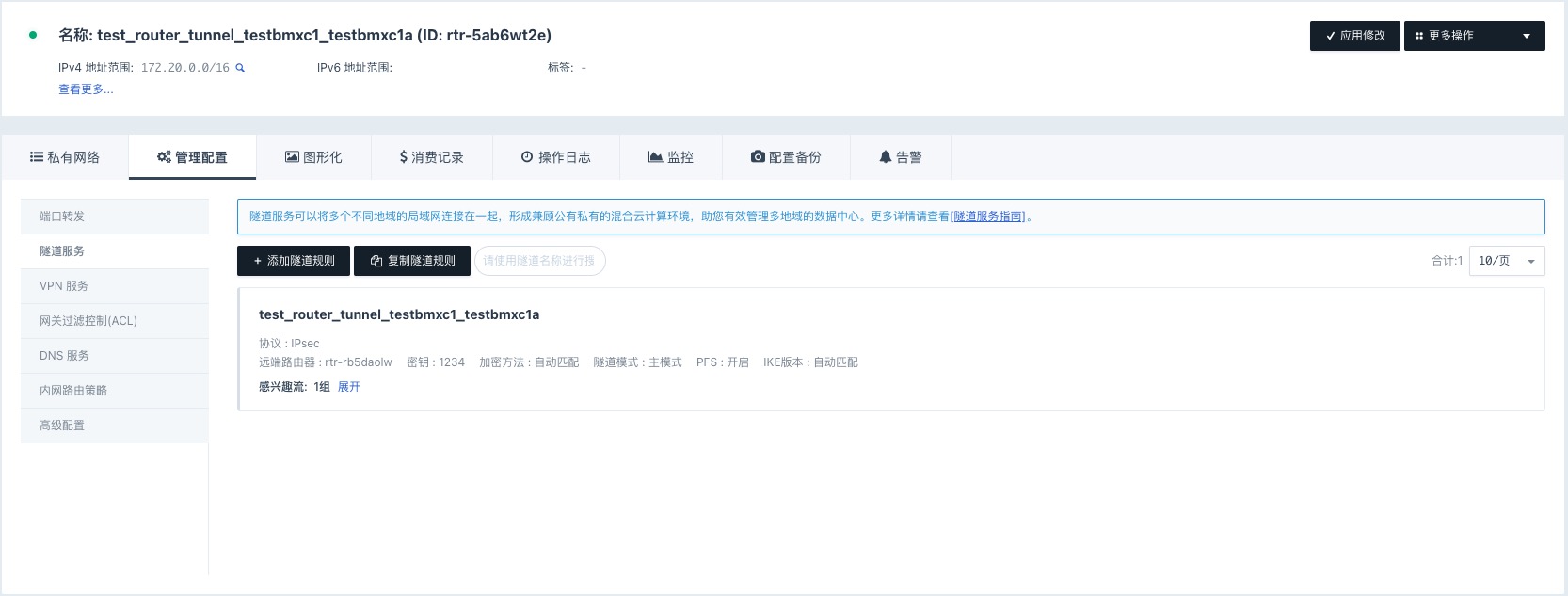Open the 监控 tab

click(x=671, y=157)
